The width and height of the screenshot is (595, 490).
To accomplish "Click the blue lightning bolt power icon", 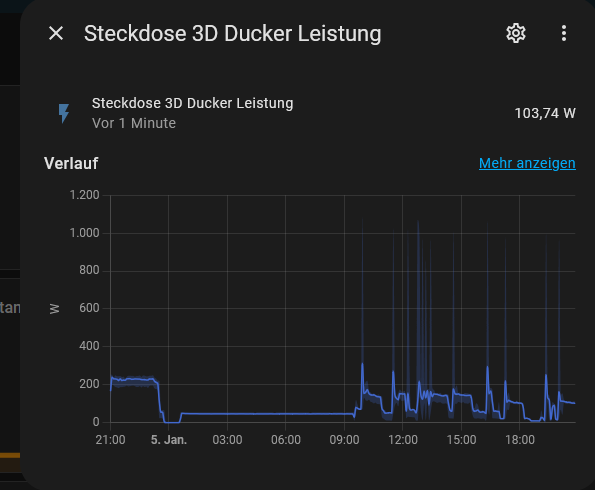I will click(x=64, y=113).
